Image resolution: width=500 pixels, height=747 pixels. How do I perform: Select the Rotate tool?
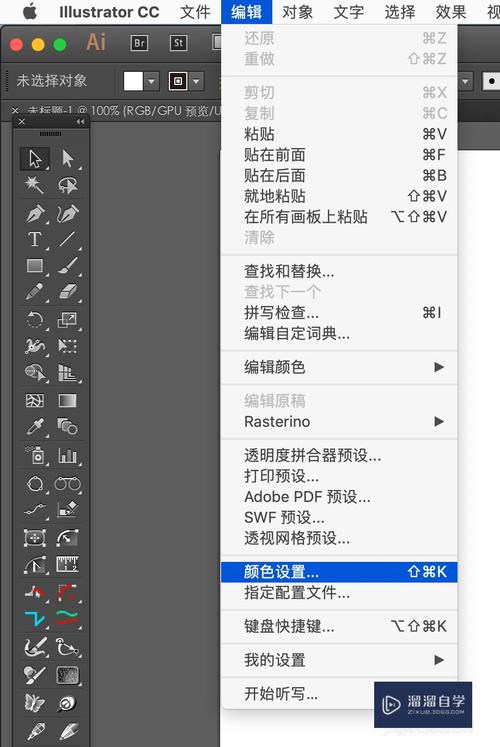coord(35,320)
